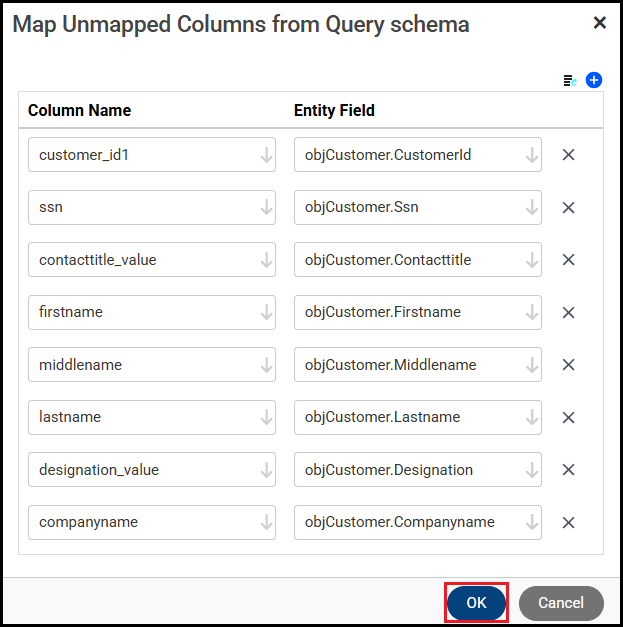
Task: Delete the firstname mapping row
Action: click(x=568, y=313)
